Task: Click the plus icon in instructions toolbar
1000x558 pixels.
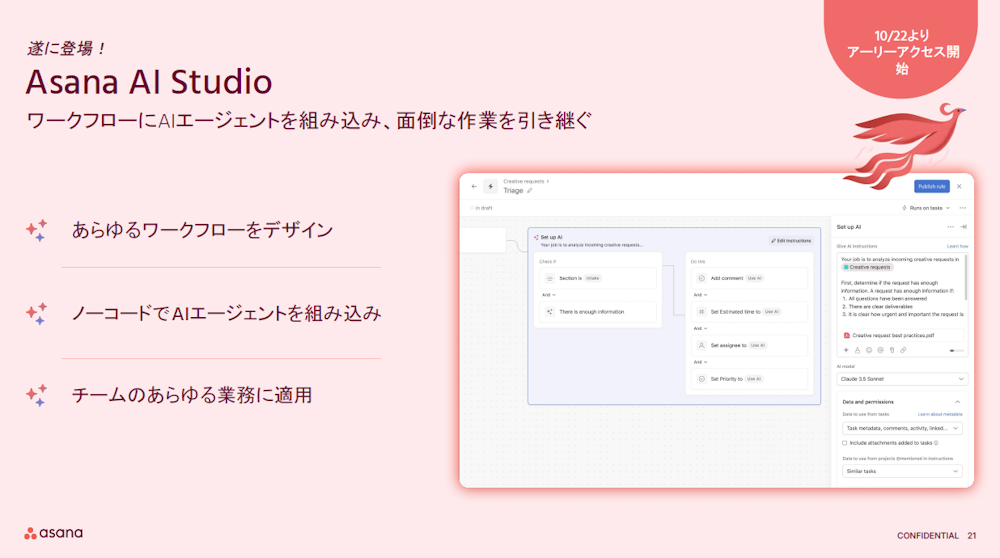Action: tap(846, 350)
